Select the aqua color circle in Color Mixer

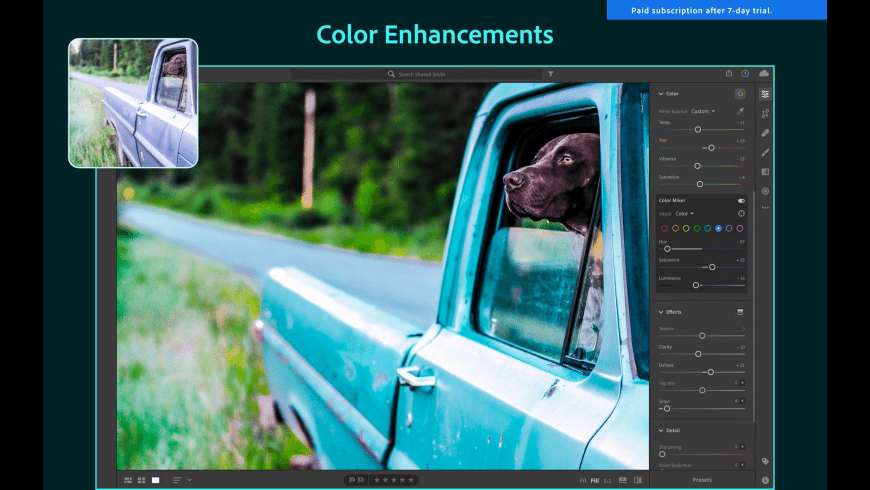point(707,228)
